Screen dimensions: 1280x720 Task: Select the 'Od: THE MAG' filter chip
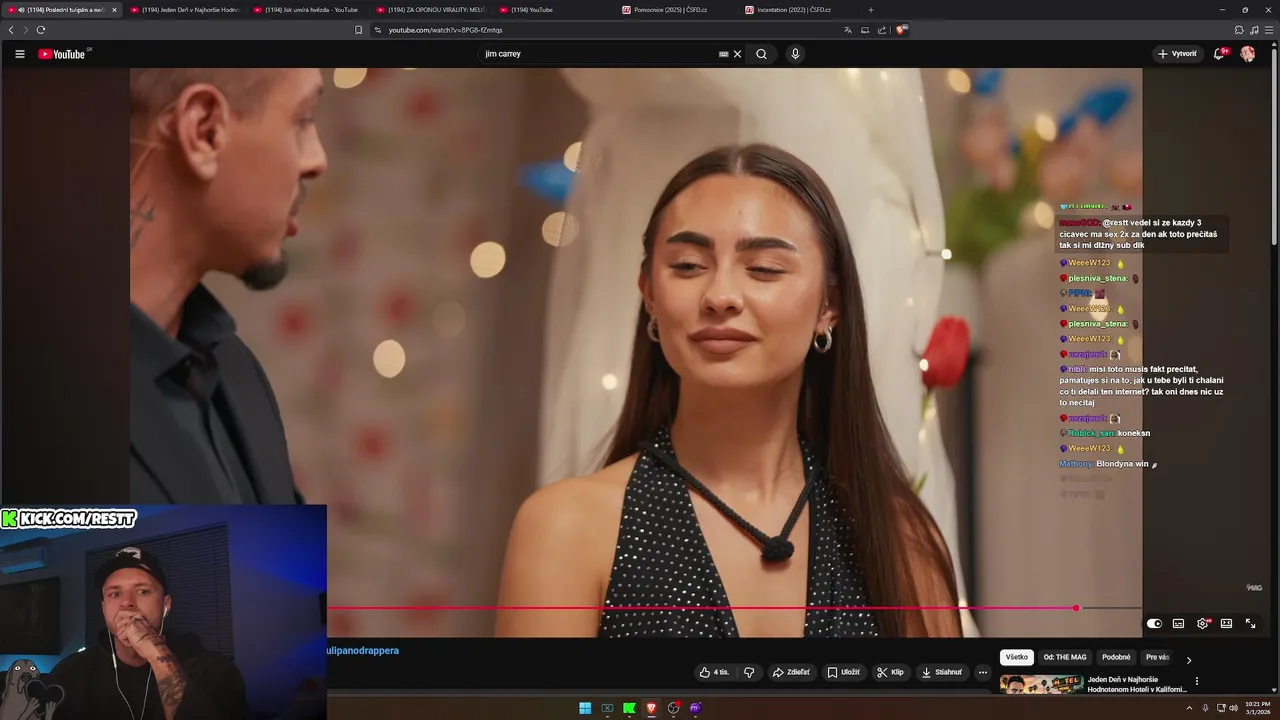click(1065, 657)
